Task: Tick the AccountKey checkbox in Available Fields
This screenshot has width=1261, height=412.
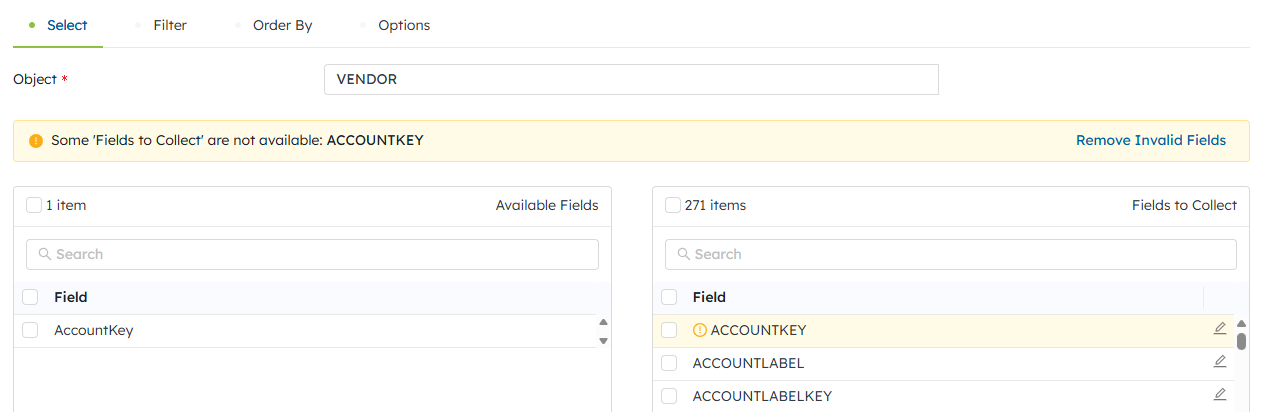Action: 30,330
